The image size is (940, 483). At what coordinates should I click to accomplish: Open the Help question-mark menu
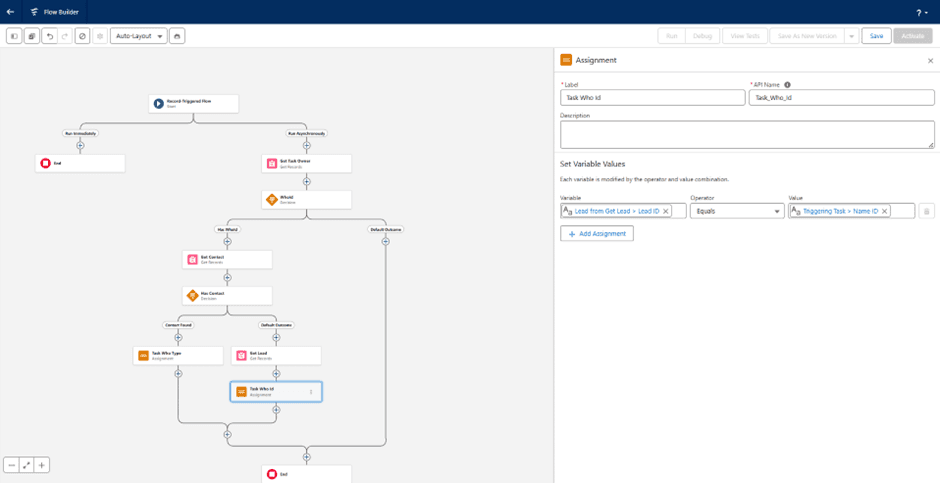pos(921,12)
